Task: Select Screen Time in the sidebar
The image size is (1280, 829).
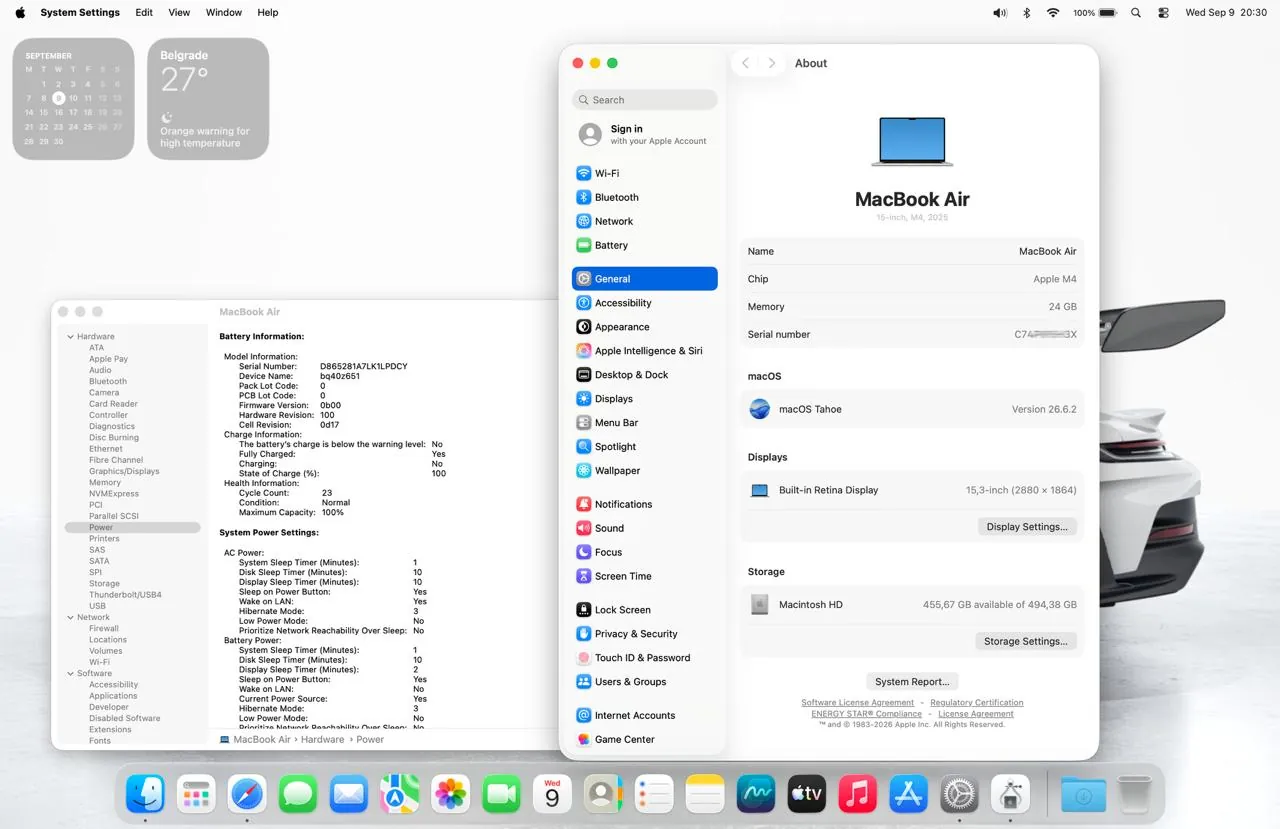Action: (644, 576)
